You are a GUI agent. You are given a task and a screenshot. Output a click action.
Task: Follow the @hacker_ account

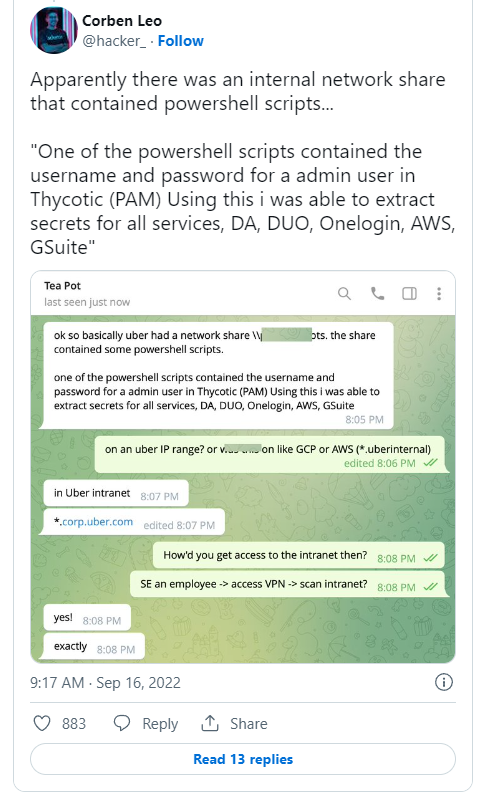point(180,41)
